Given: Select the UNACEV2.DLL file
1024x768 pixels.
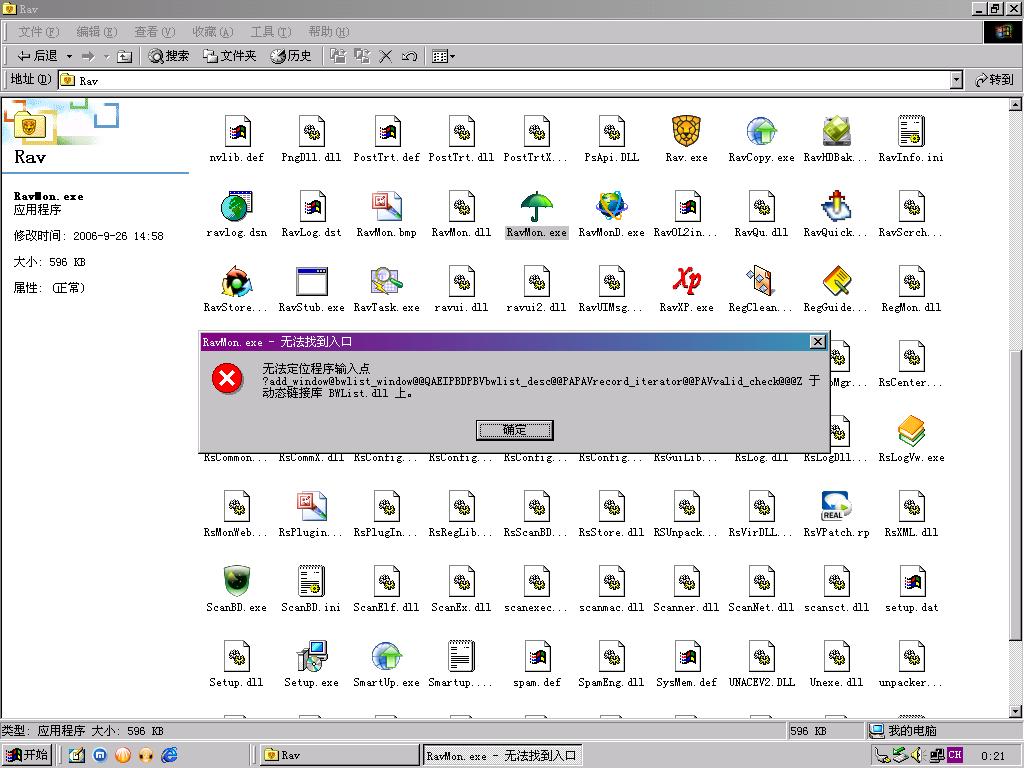Looking at the screenshot, I should pos(761,656).
